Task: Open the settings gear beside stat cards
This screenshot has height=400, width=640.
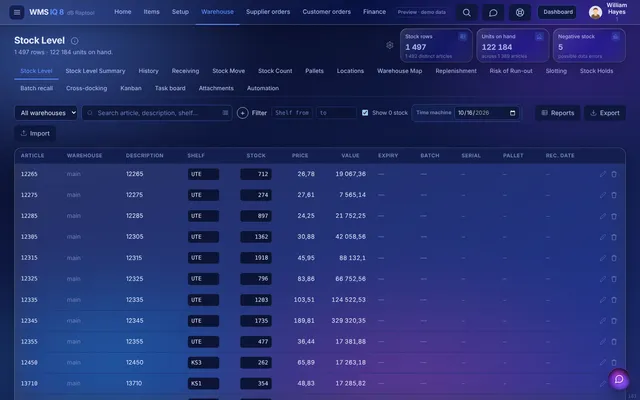Action: [390, 45]
